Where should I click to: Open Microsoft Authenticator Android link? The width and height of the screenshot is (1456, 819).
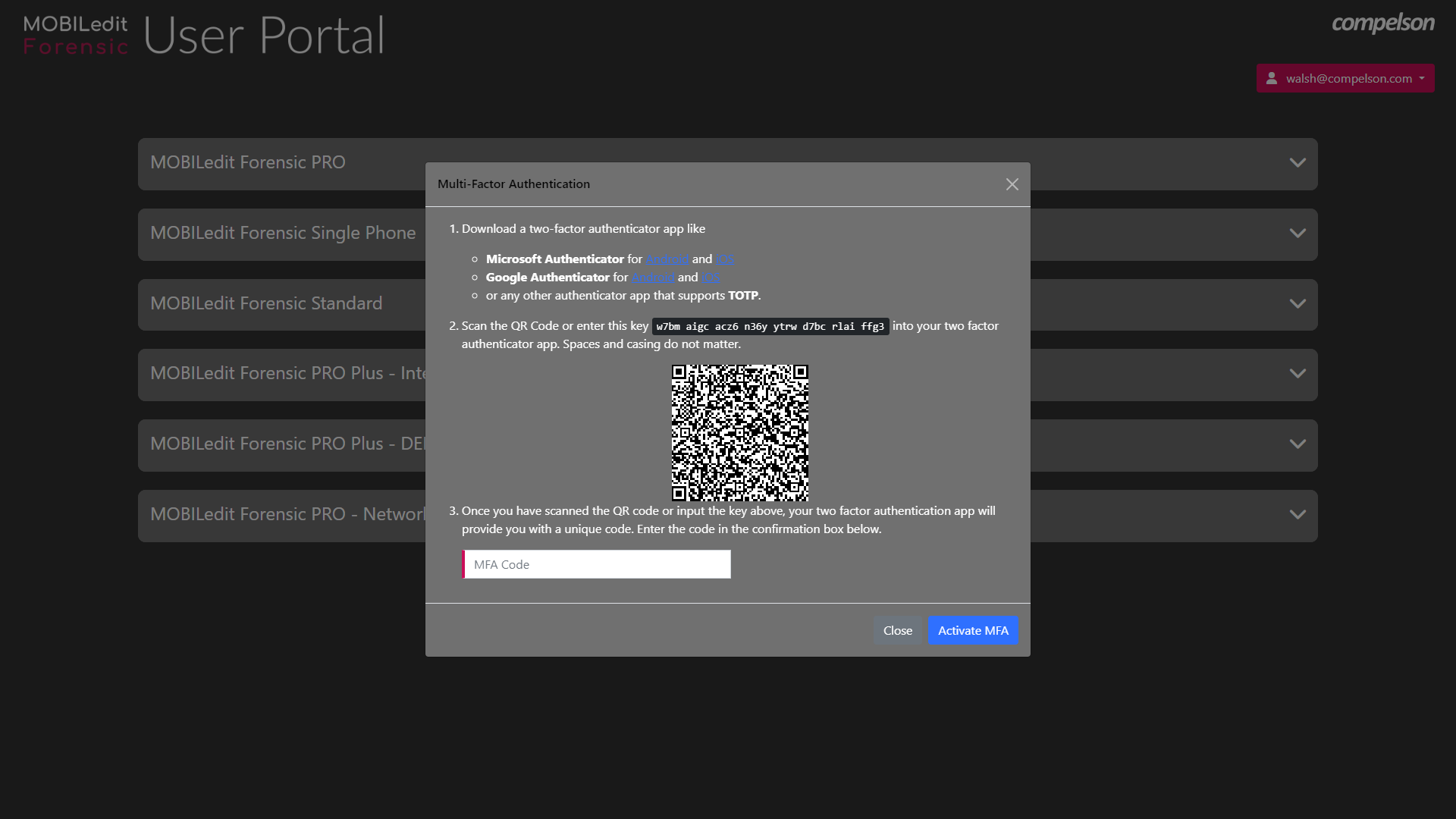tap(667, 259)
